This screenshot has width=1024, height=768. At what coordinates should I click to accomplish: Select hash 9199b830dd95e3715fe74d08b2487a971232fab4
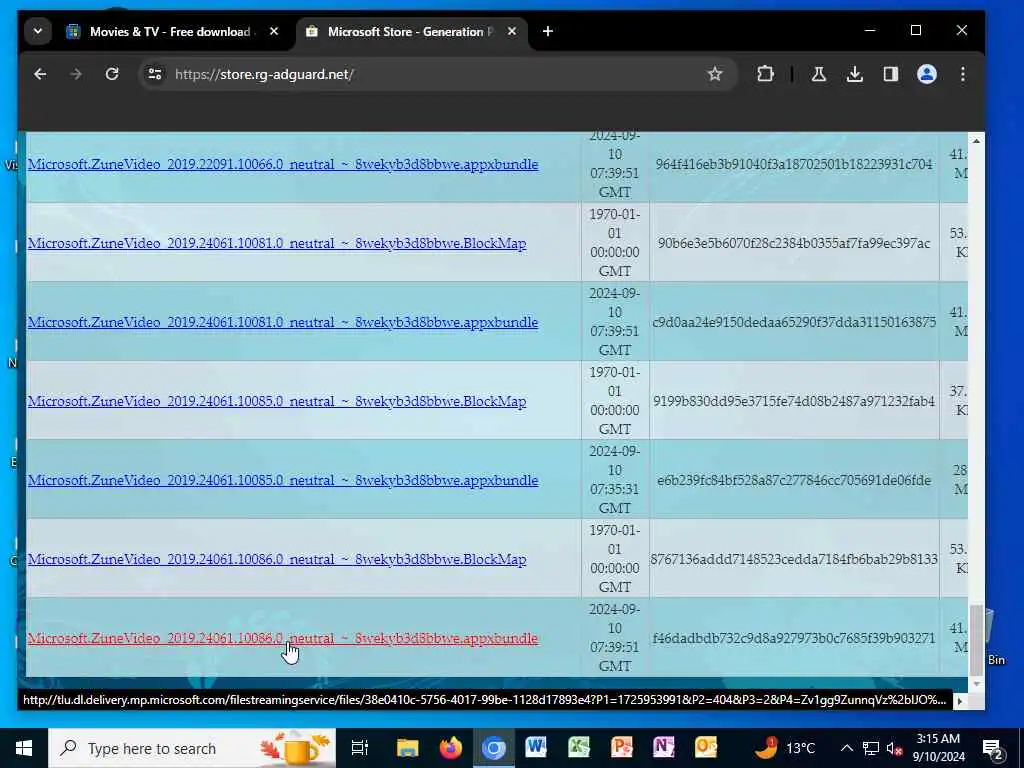[x=794, y=401]
